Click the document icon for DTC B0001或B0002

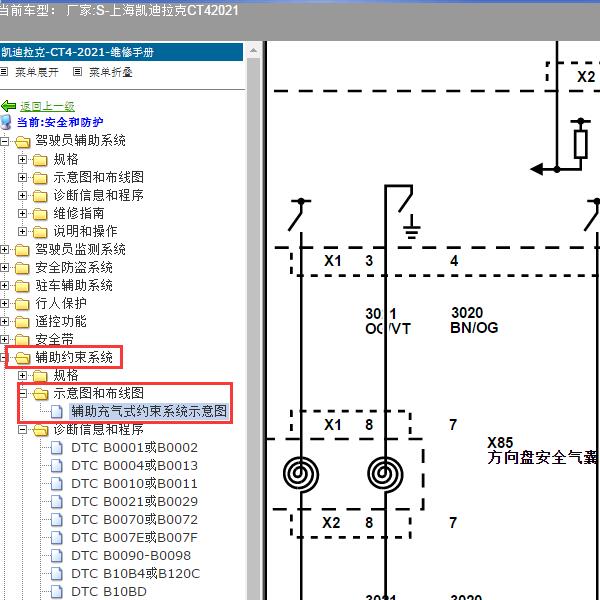coord(57,447)
